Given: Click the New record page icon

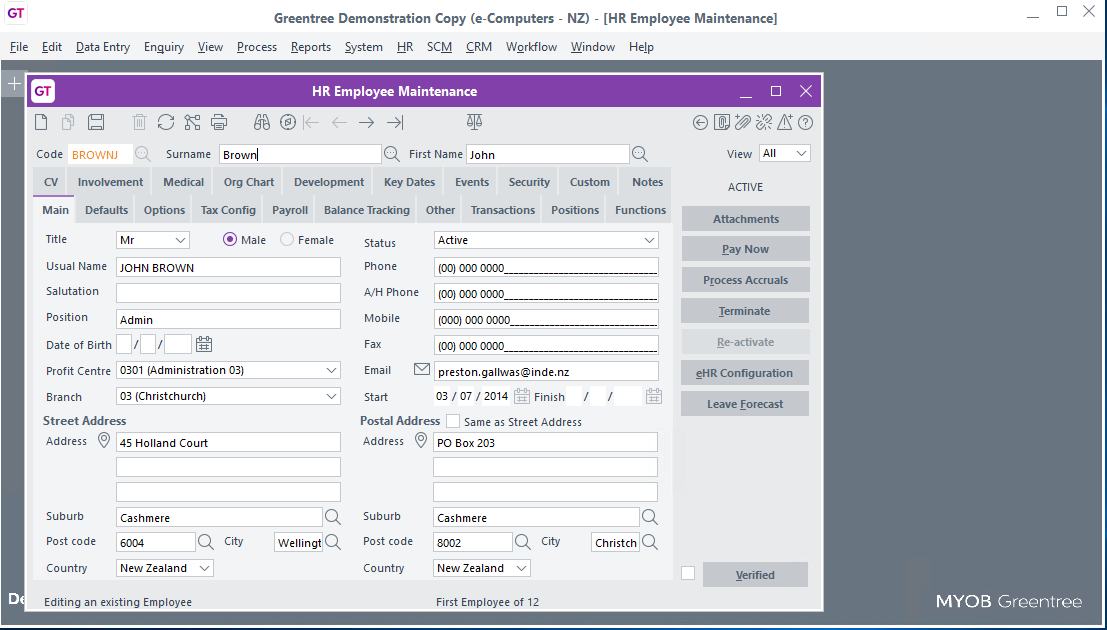Looking at the screenshot, I should pyautogui.click(x=42, y=122).
